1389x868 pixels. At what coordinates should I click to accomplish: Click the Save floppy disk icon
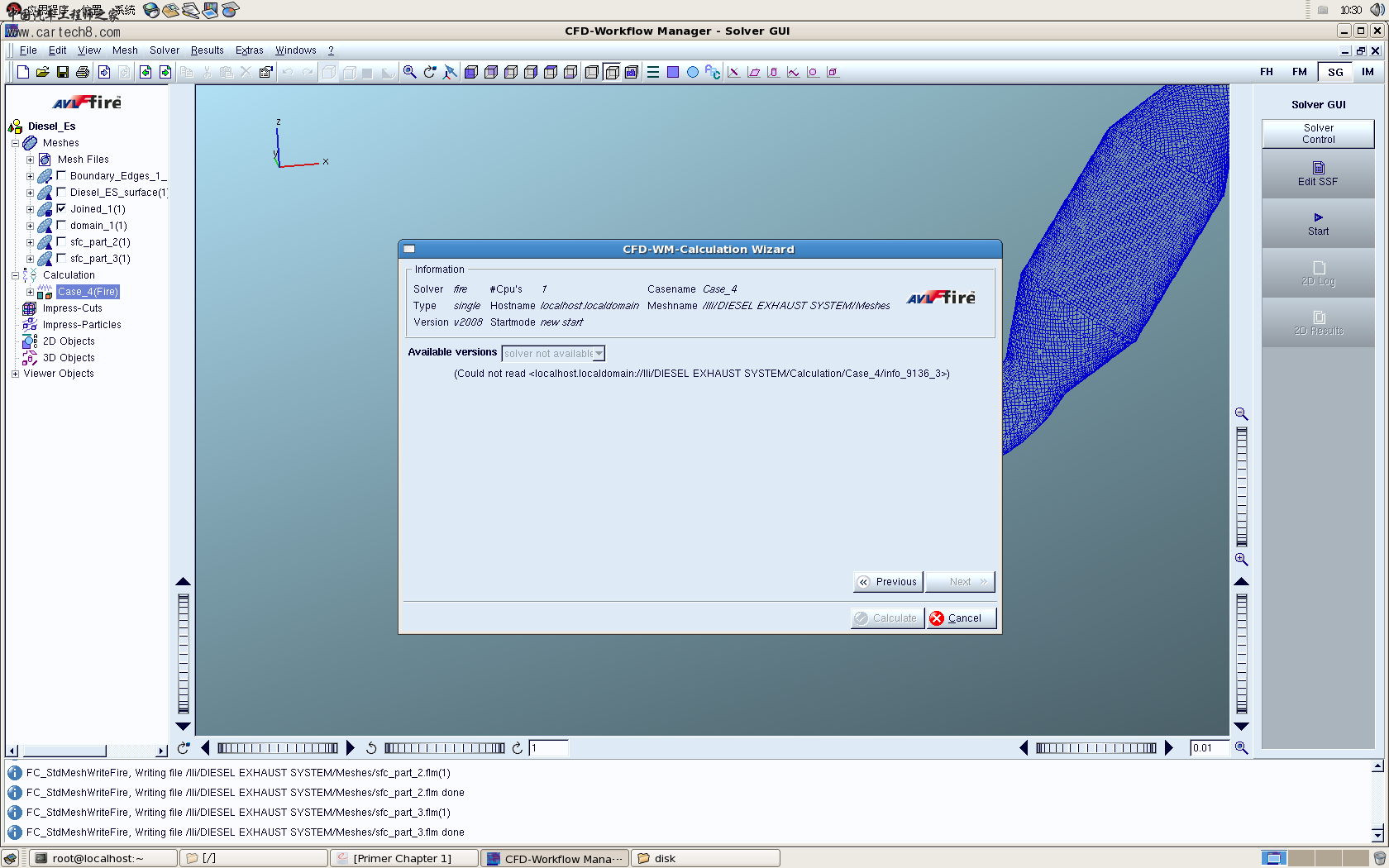(x=63, y=72)
